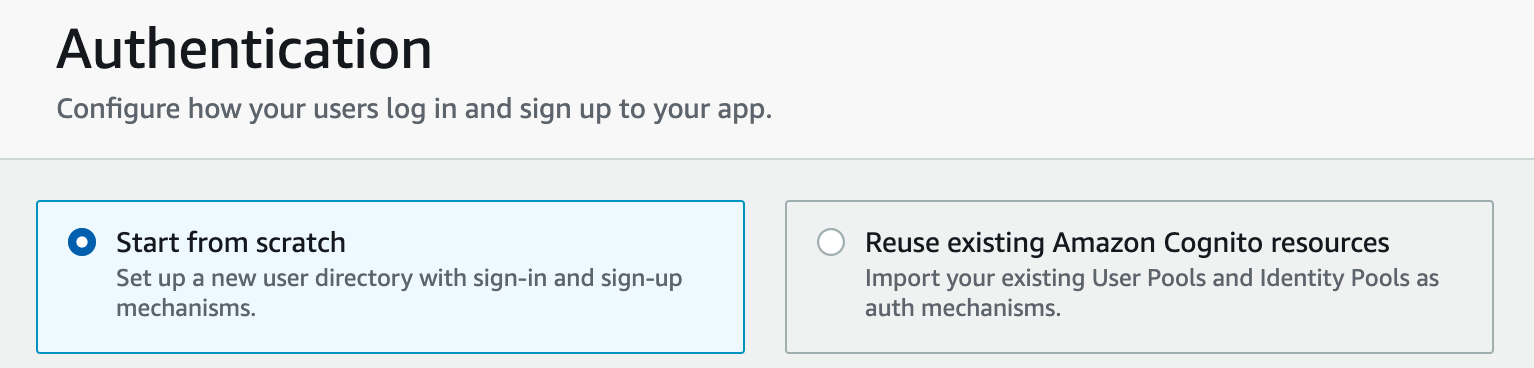Click the Authentication page heading
Screen dimensions: 1534x368
[x=245, y=49]
